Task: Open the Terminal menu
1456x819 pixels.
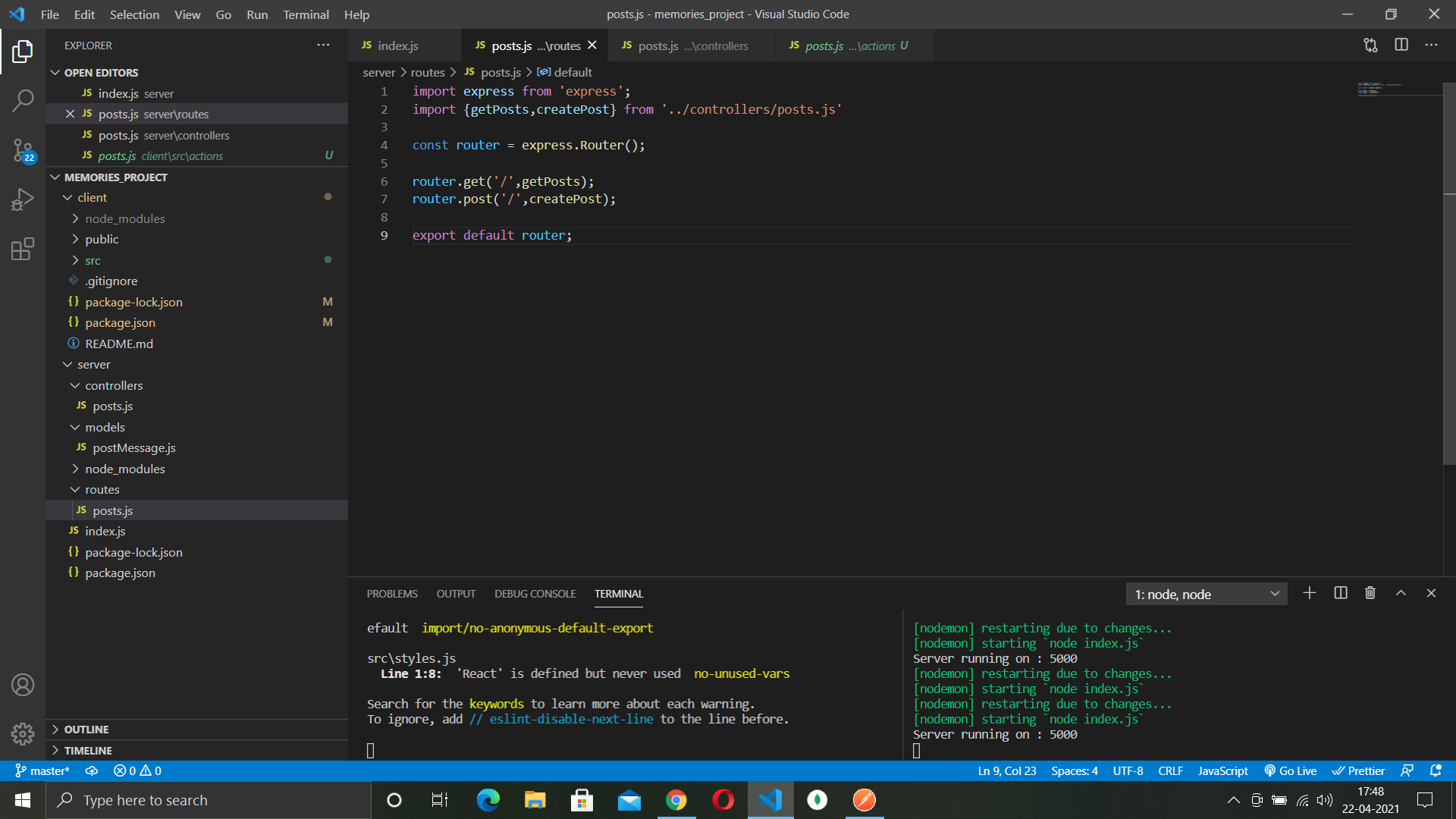Action: click(306, 14)
